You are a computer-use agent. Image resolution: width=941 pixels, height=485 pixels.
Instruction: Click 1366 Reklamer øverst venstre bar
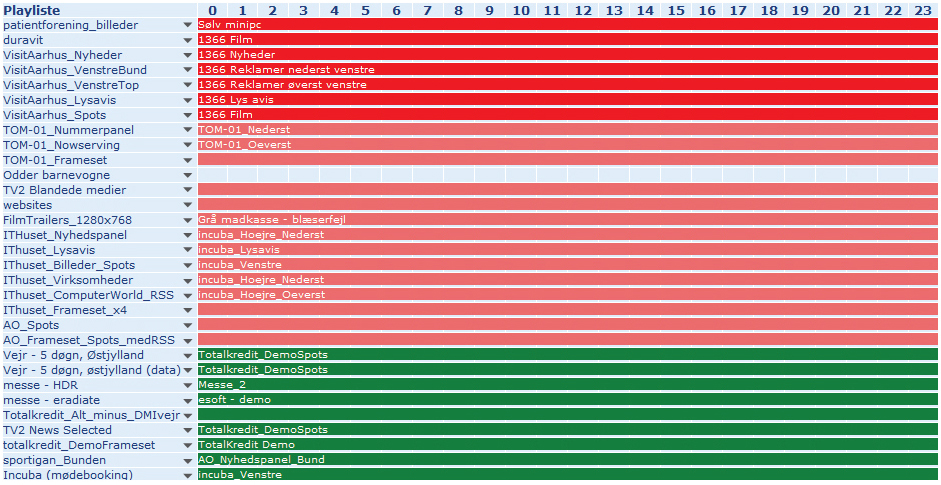[x=568, y=85]
